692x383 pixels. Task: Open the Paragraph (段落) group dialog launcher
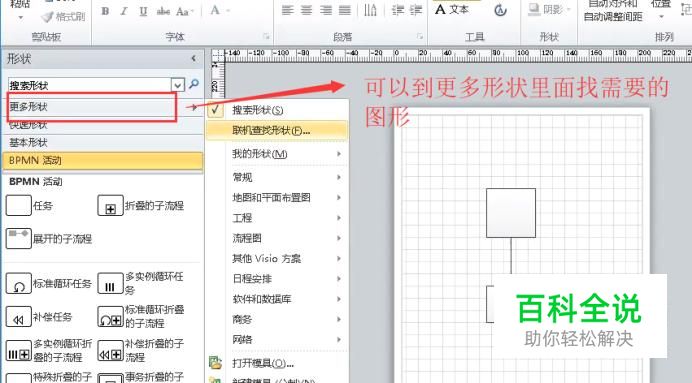point(420,37)
